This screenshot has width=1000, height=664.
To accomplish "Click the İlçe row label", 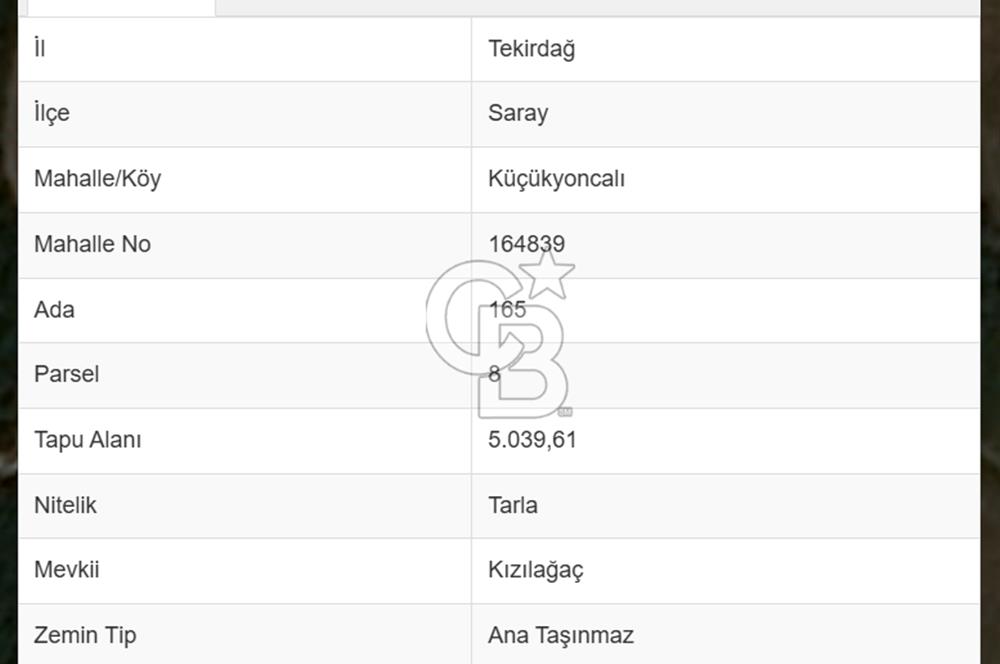I will (x=52, y=113).
